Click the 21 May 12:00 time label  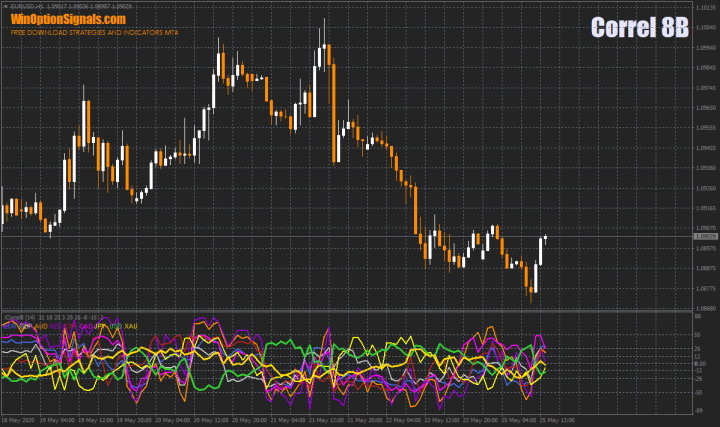pyautogui.click(x=328, y=421)
